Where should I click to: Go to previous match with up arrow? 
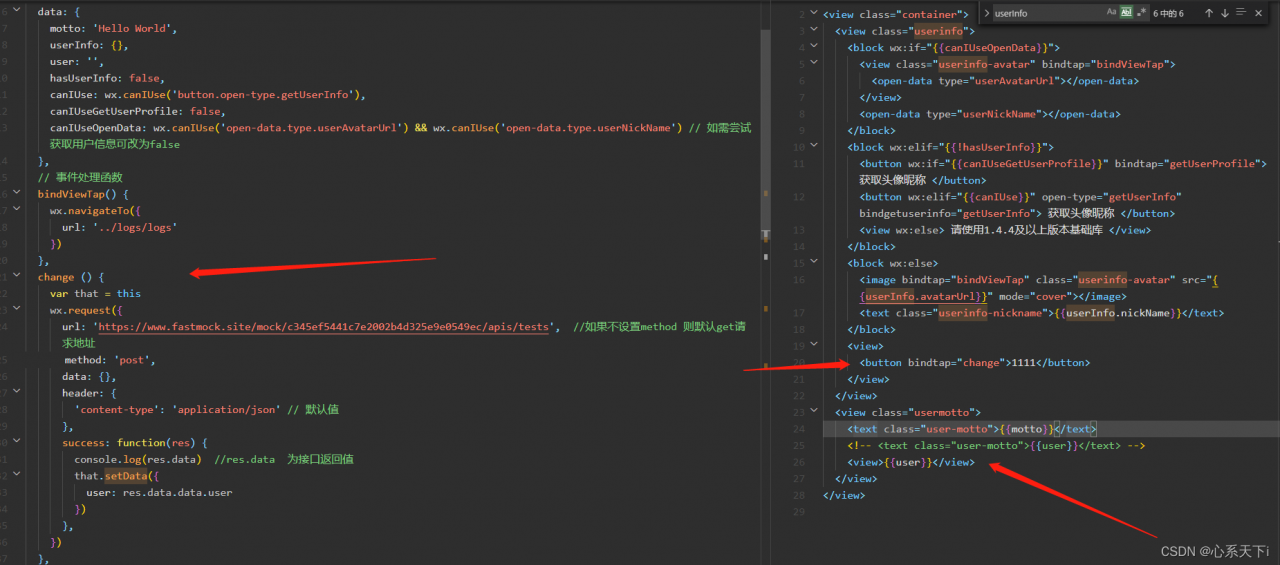pos(1209,13)
